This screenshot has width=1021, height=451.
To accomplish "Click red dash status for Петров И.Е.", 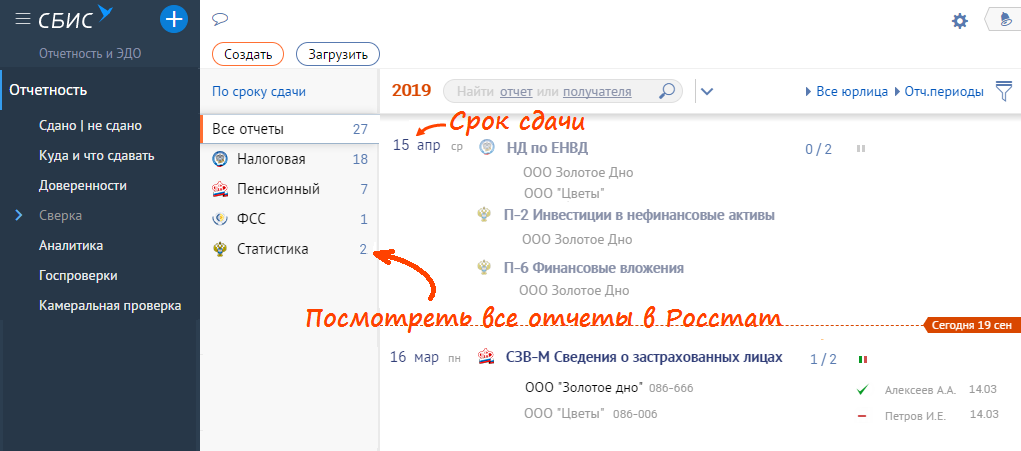I will click(x=862, y=416).
